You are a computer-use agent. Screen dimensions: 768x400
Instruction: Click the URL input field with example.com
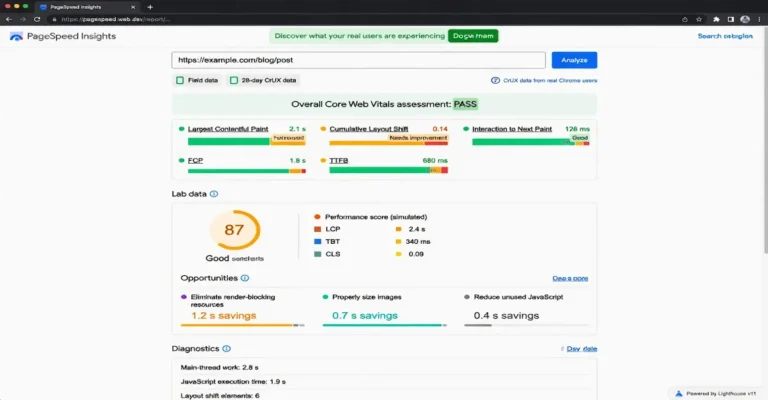tap(359, 60)
